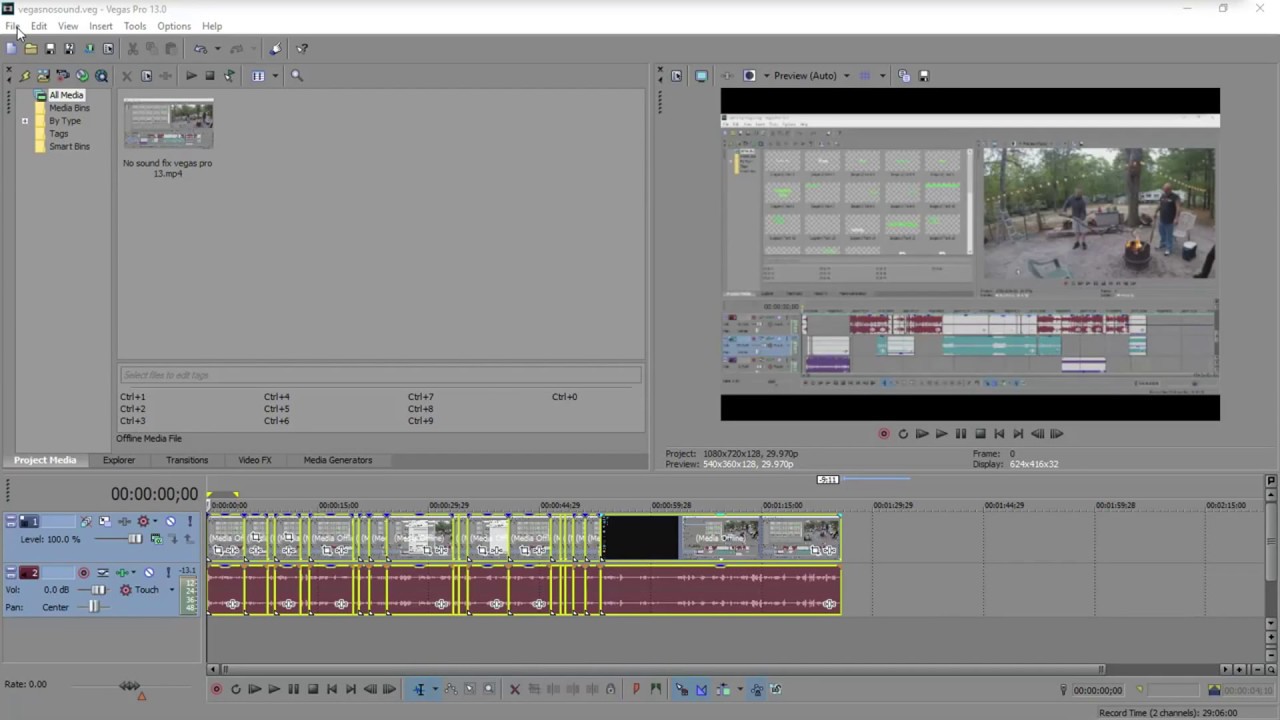
Task: Solo audio track 2
Action: click(x=168, y=573)
